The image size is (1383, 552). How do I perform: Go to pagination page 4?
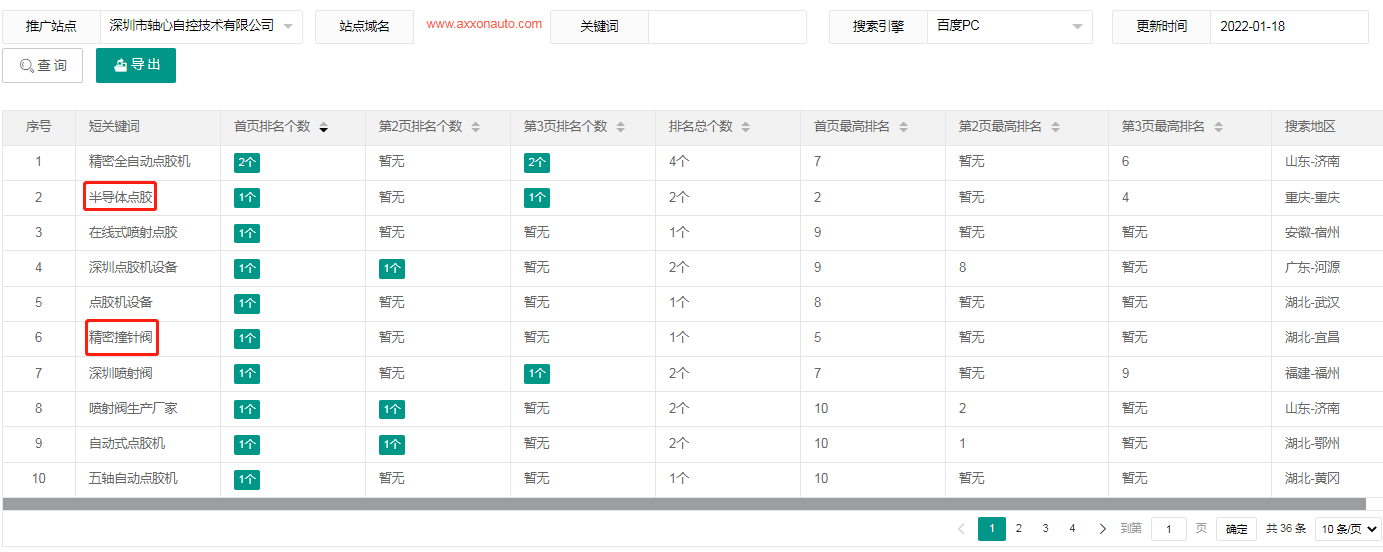(x=1072, y=529)
